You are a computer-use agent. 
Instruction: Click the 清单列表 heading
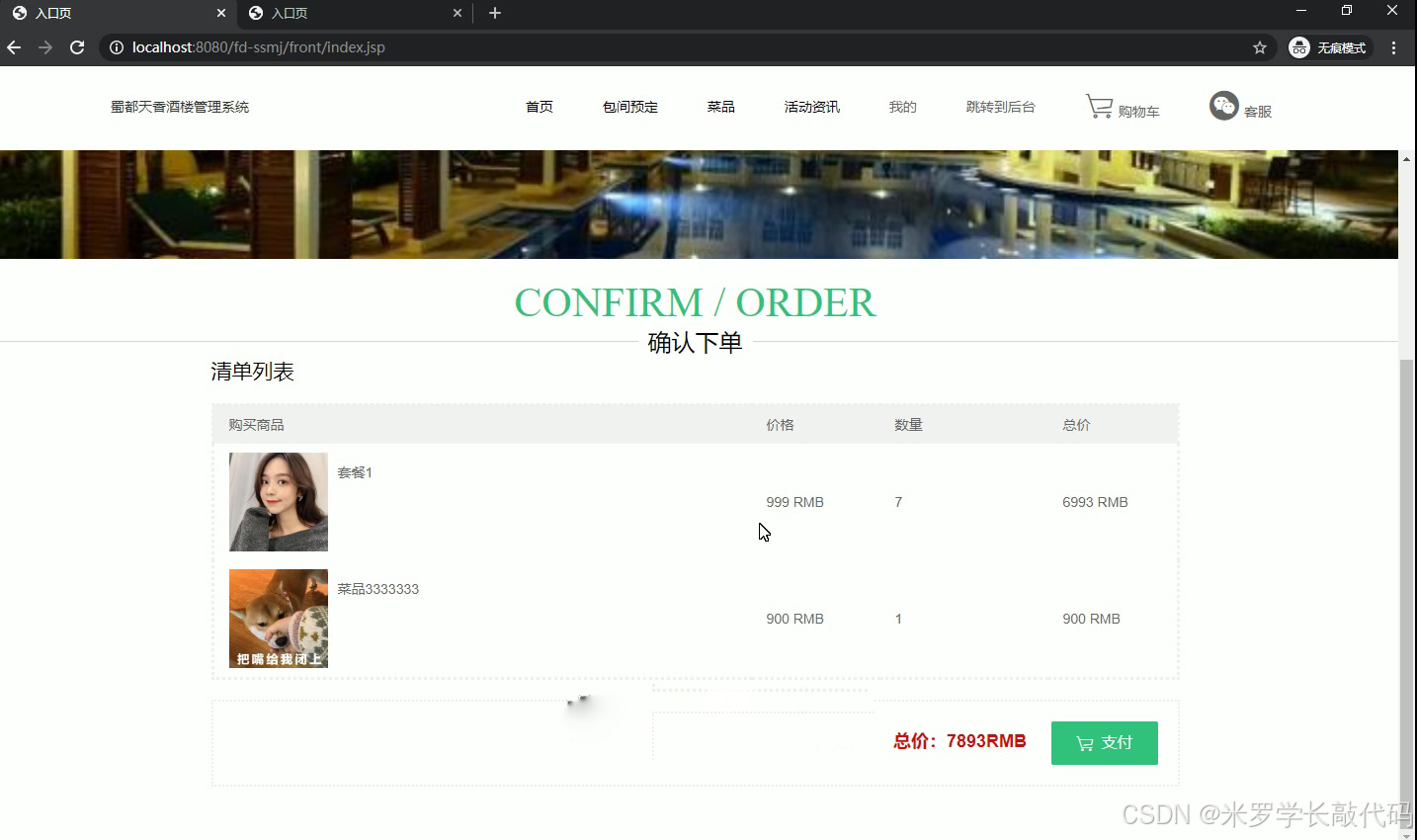[253, 372]
